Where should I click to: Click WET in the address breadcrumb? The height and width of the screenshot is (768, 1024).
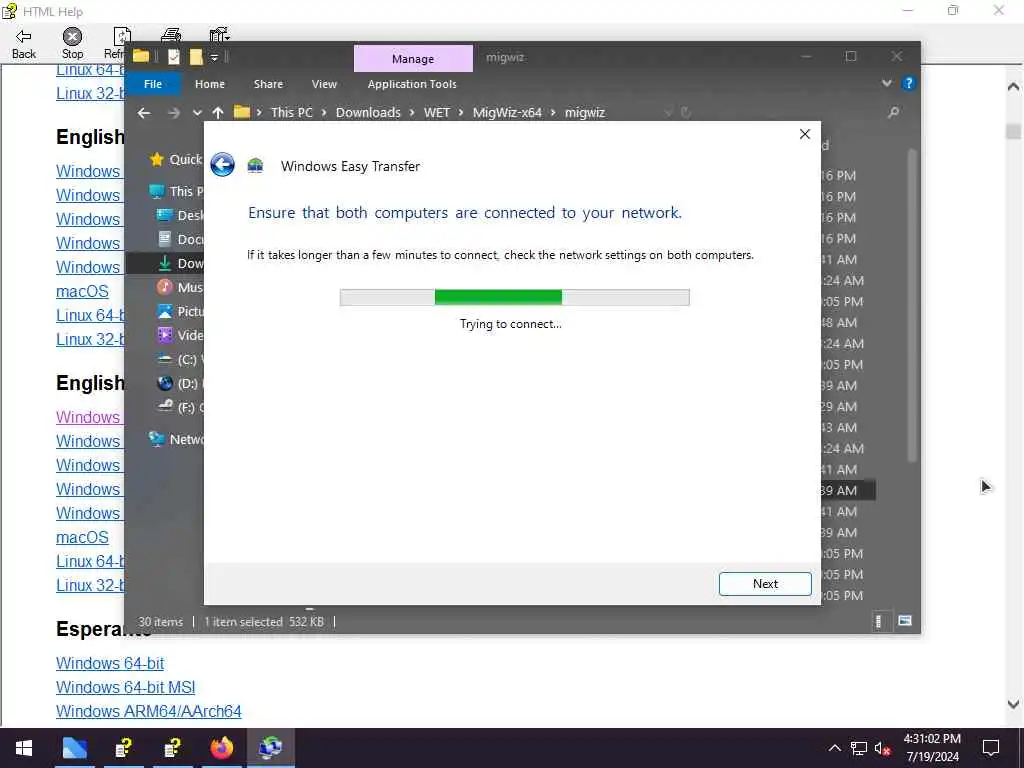click(437, 112)
